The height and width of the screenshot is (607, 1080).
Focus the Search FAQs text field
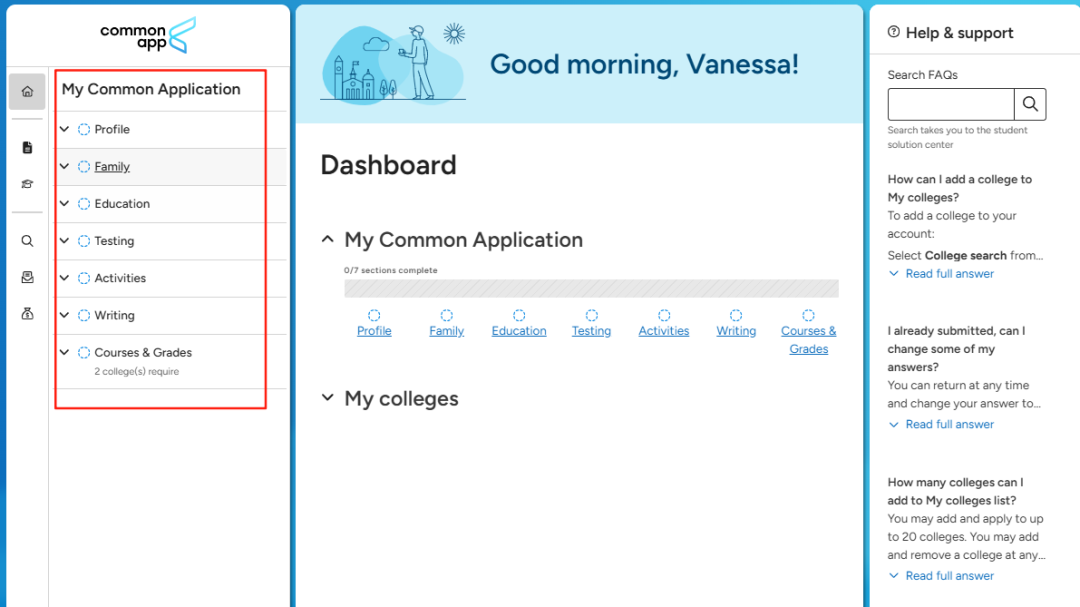tap(951, 104)
